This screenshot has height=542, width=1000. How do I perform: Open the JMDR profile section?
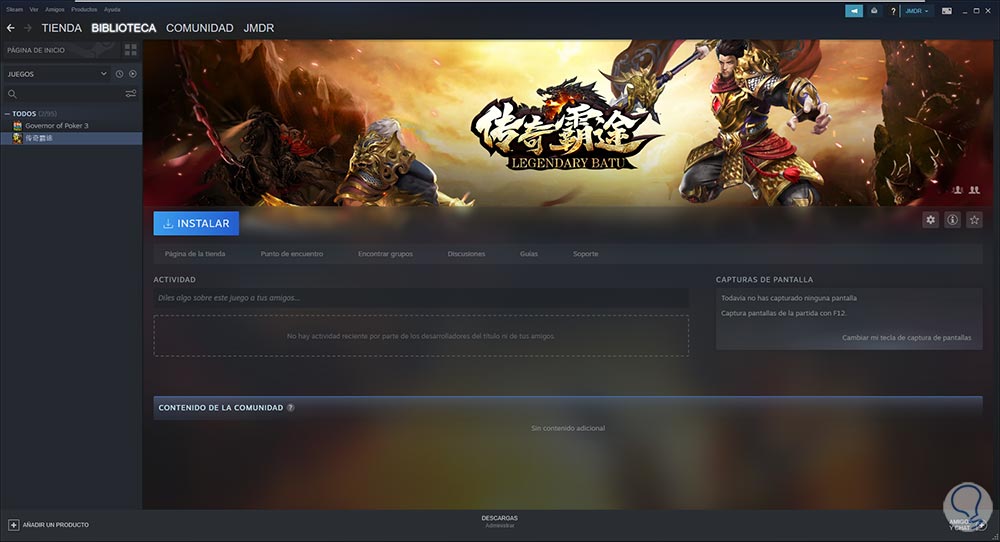pyautogui.click(x=259, y=28)
